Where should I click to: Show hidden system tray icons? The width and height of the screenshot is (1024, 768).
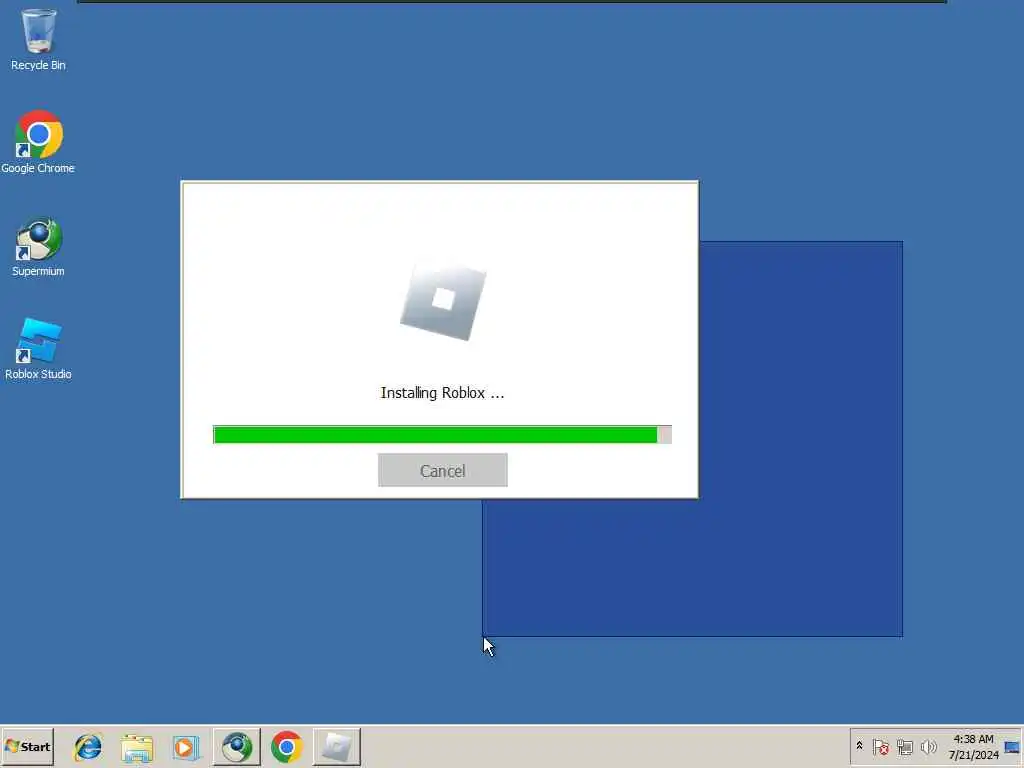coord(859,746)
